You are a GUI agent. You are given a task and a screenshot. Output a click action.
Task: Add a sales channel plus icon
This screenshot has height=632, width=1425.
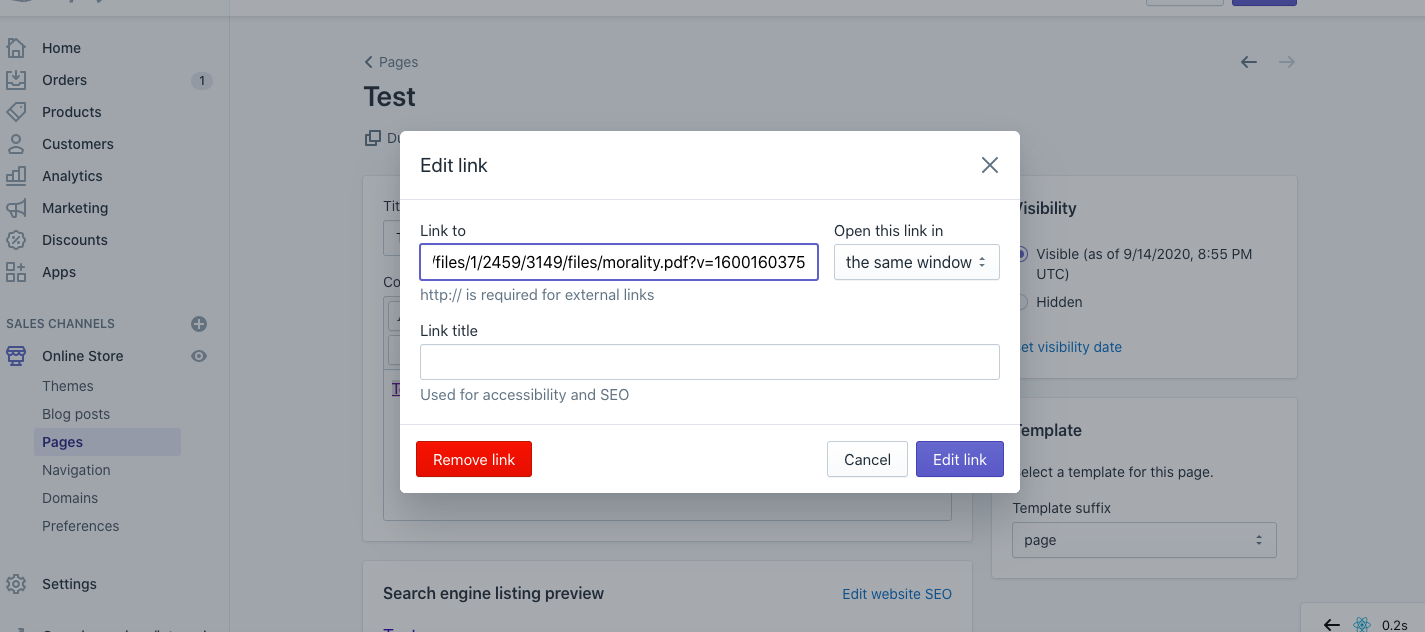[x=199, y=324]
